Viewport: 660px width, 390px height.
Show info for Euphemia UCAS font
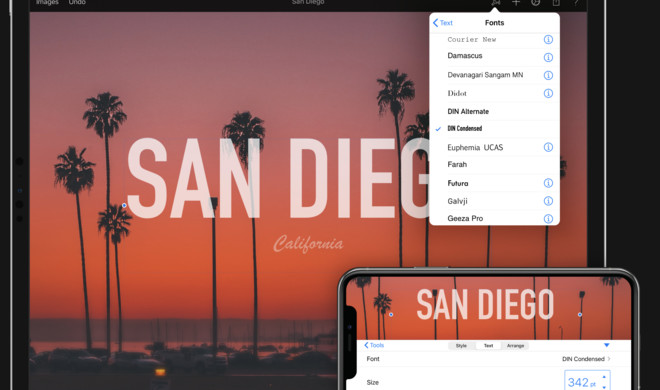point(548,147)
